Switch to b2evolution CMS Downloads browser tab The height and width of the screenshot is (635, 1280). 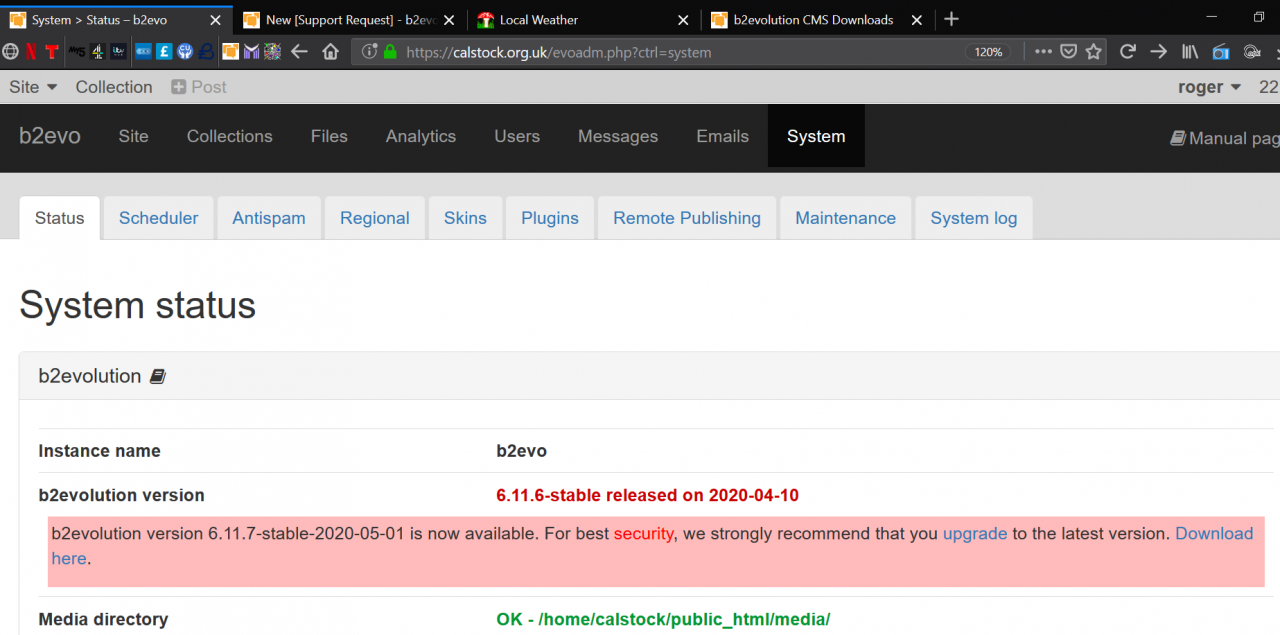(818, 20)
